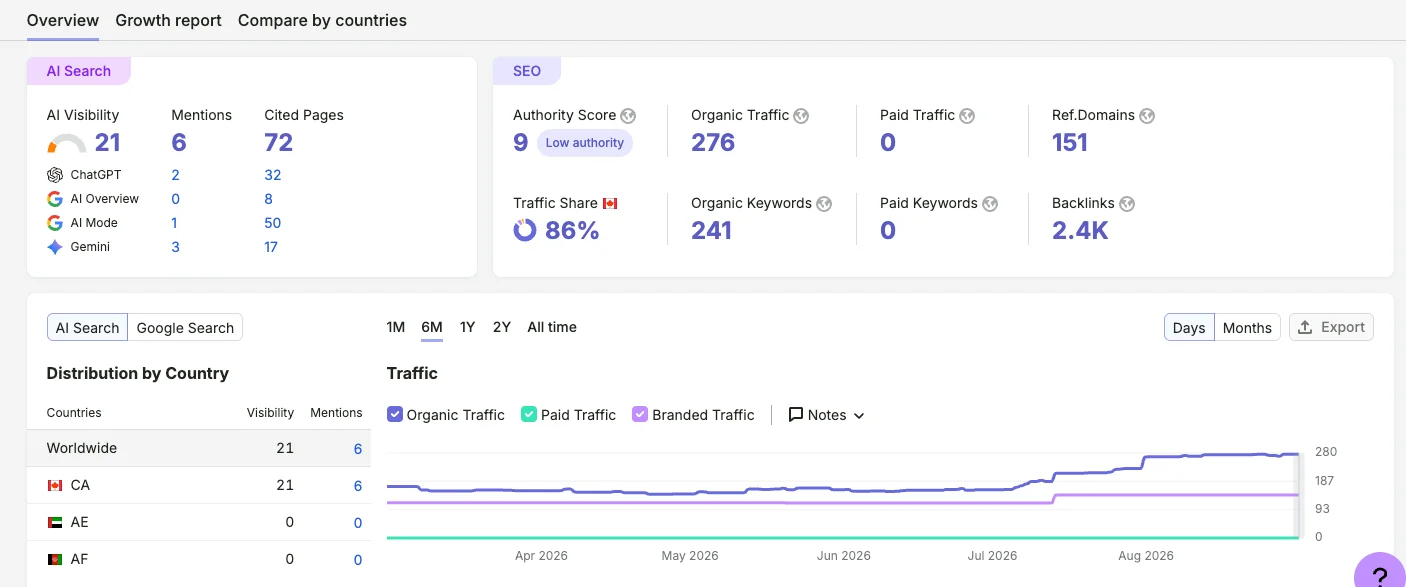Click the UAE flag in the AE row
This screenshot has width=1406, height=587.
click(55, 523)
